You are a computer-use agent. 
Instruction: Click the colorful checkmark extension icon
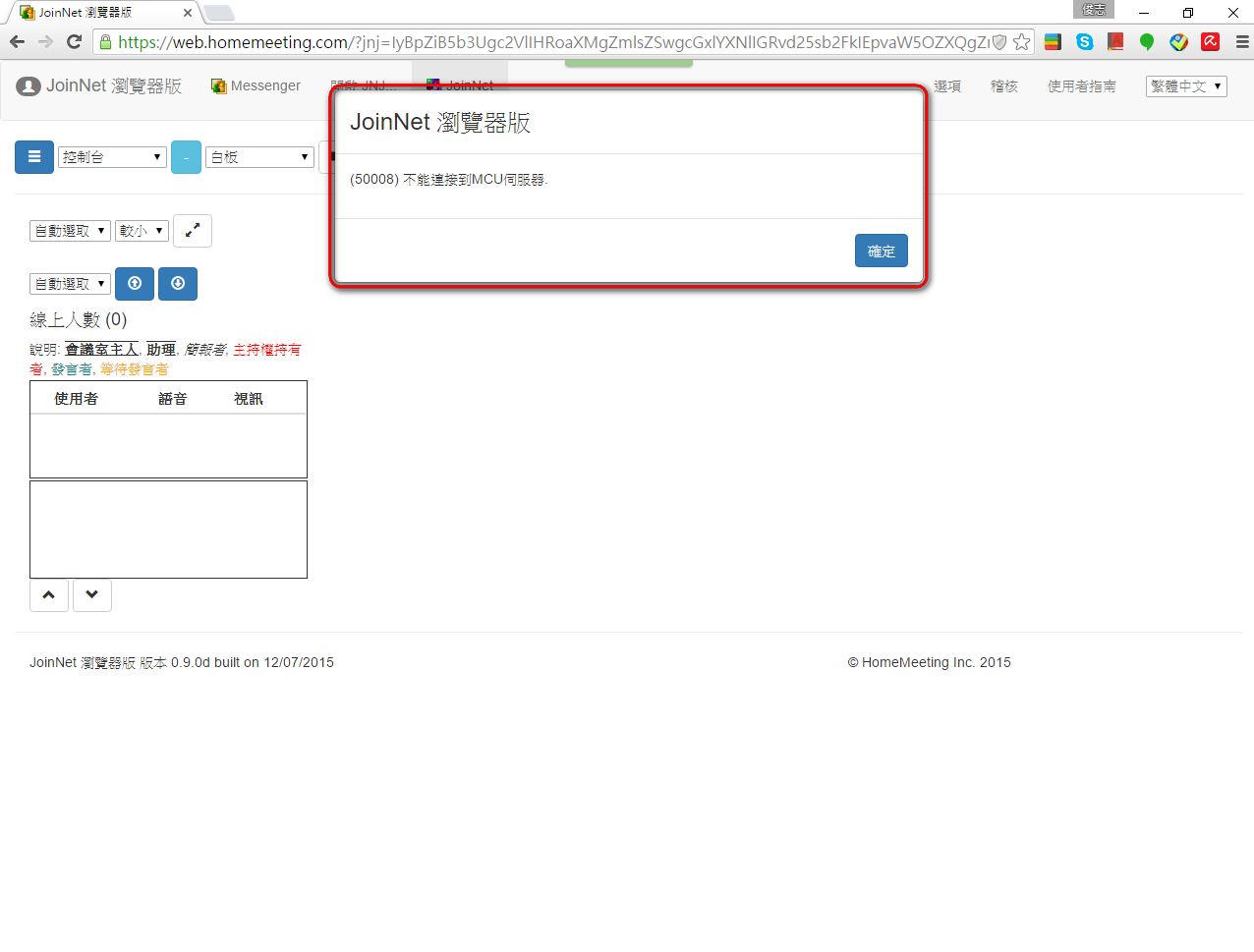tap(1179, 42)
